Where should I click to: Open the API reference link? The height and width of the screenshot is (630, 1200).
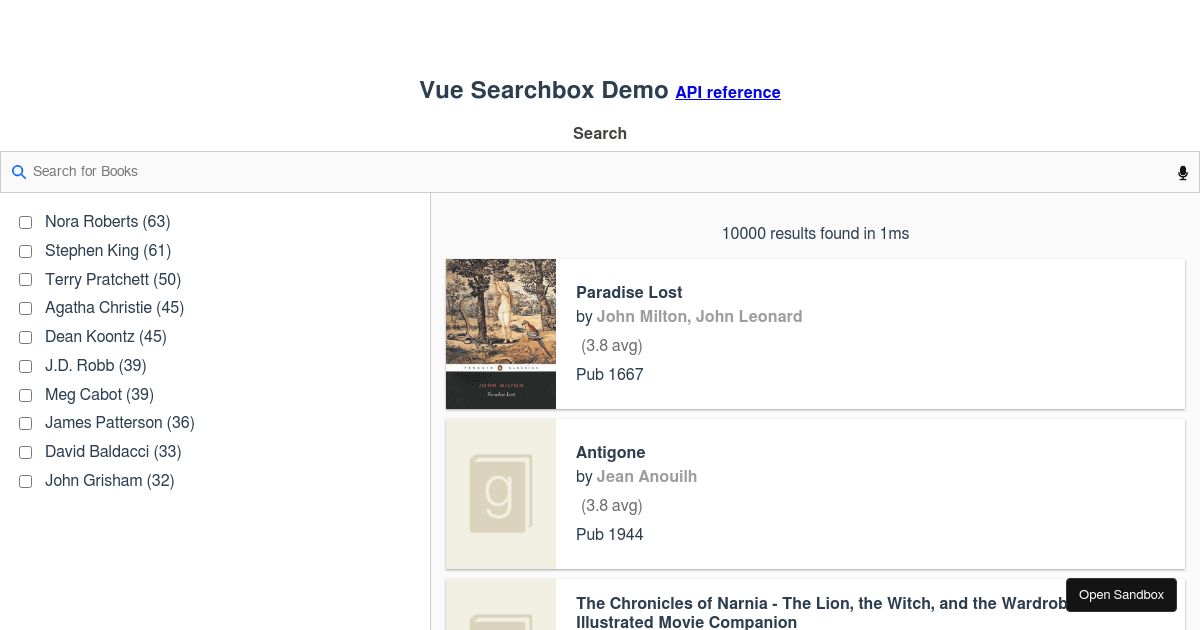[728, 92]
